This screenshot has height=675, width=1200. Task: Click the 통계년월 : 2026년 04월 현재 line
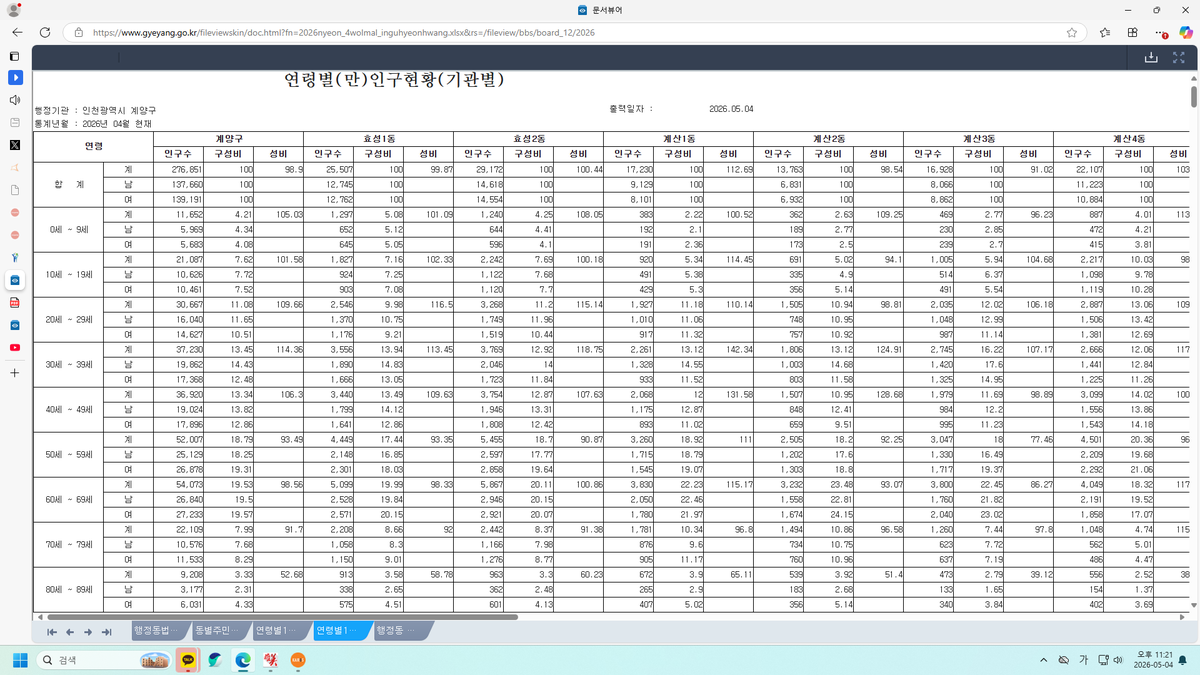92,123
